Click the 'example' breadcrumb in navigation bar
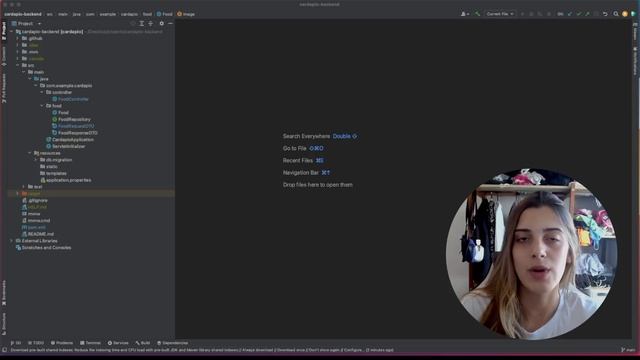640x360 pixels. click(x=108, y=14)
